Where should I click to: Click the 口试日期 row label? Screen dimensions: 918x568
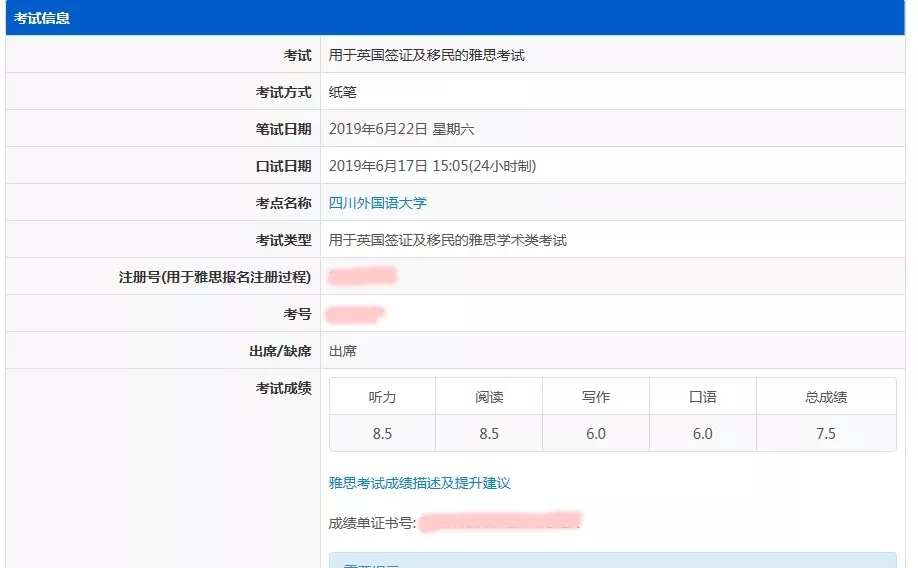283,166
